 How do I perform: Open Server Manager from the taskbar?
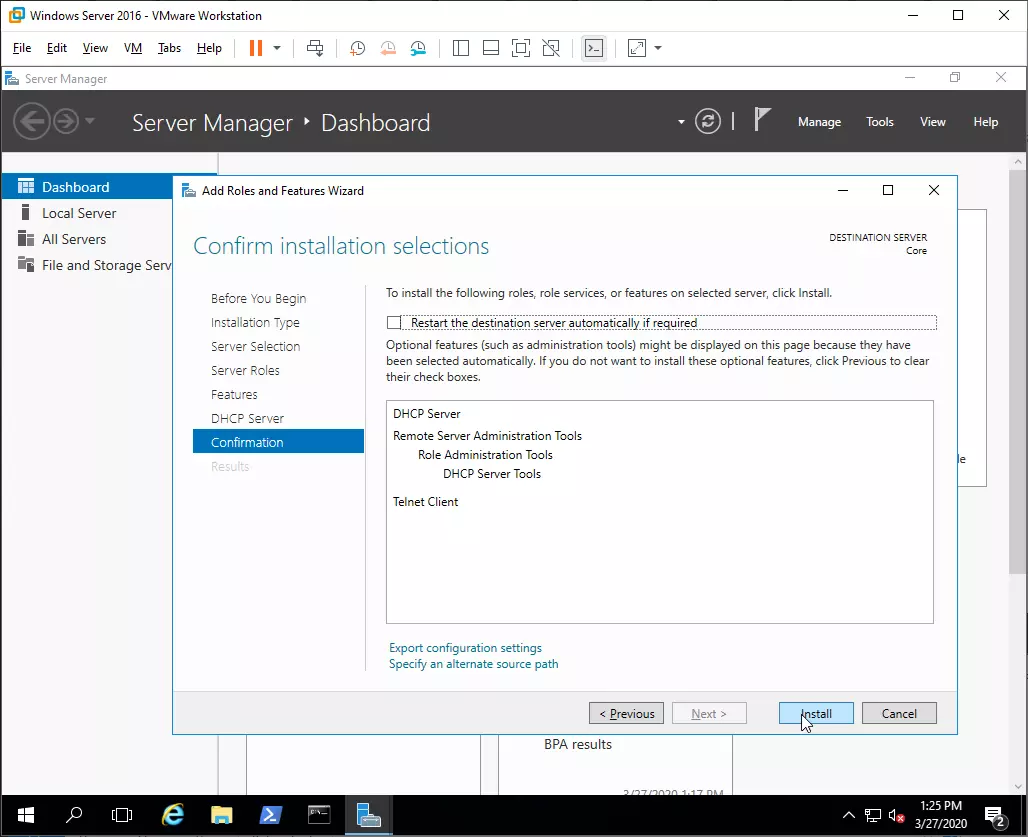click(368, 815)
